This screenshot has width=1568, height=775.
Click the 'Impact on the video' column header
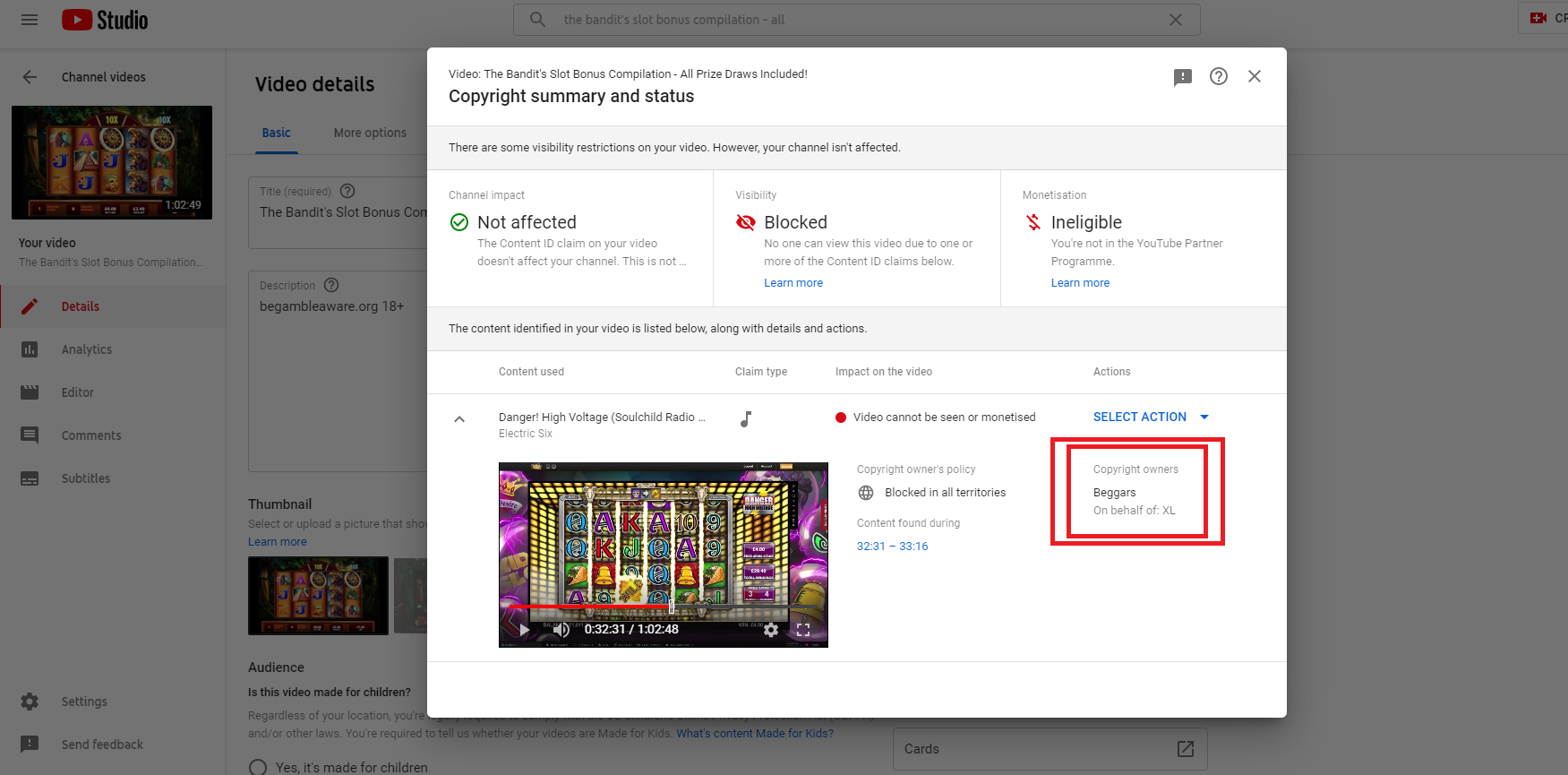pyautogui.click(x=884, y=372)
